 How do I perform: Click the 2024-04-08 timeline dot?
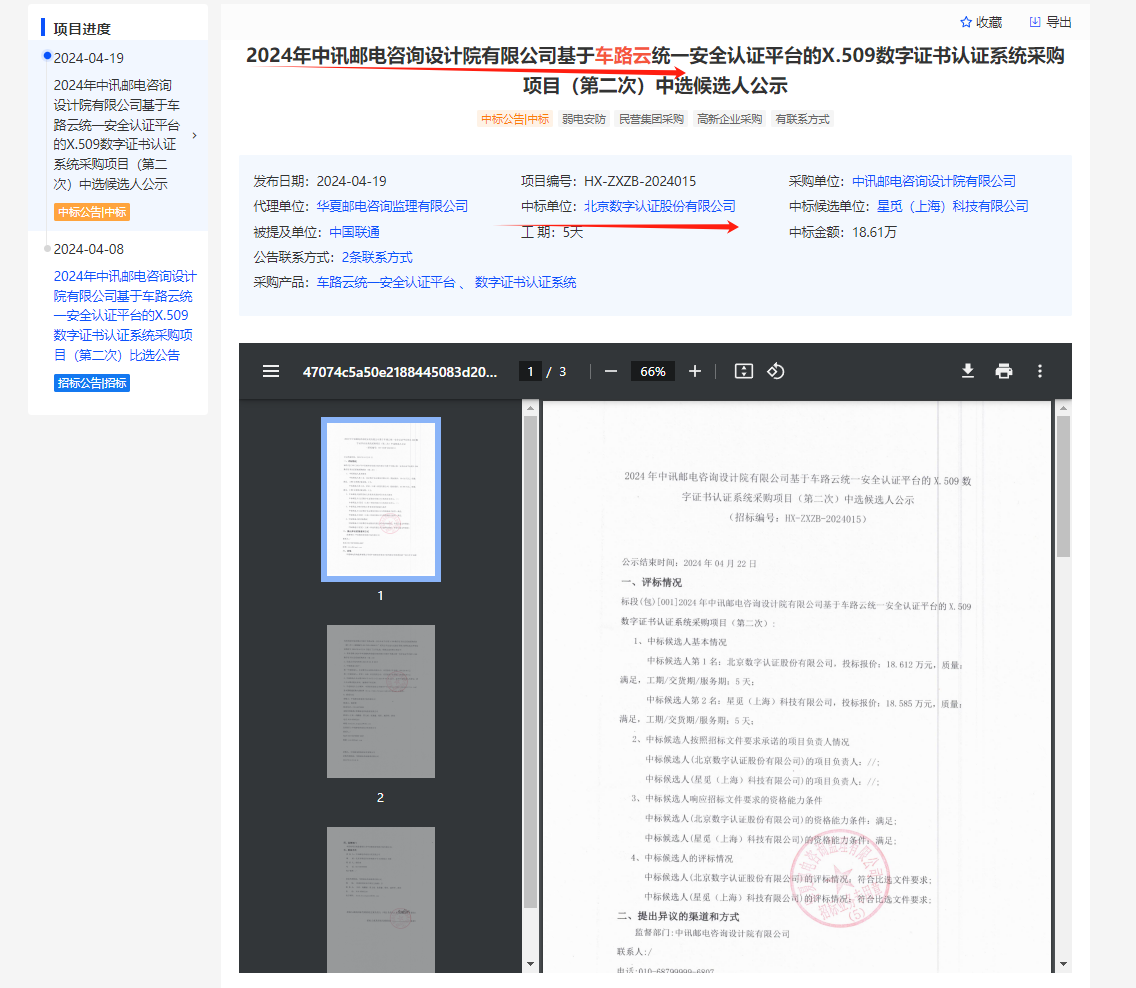pos(47,248)
